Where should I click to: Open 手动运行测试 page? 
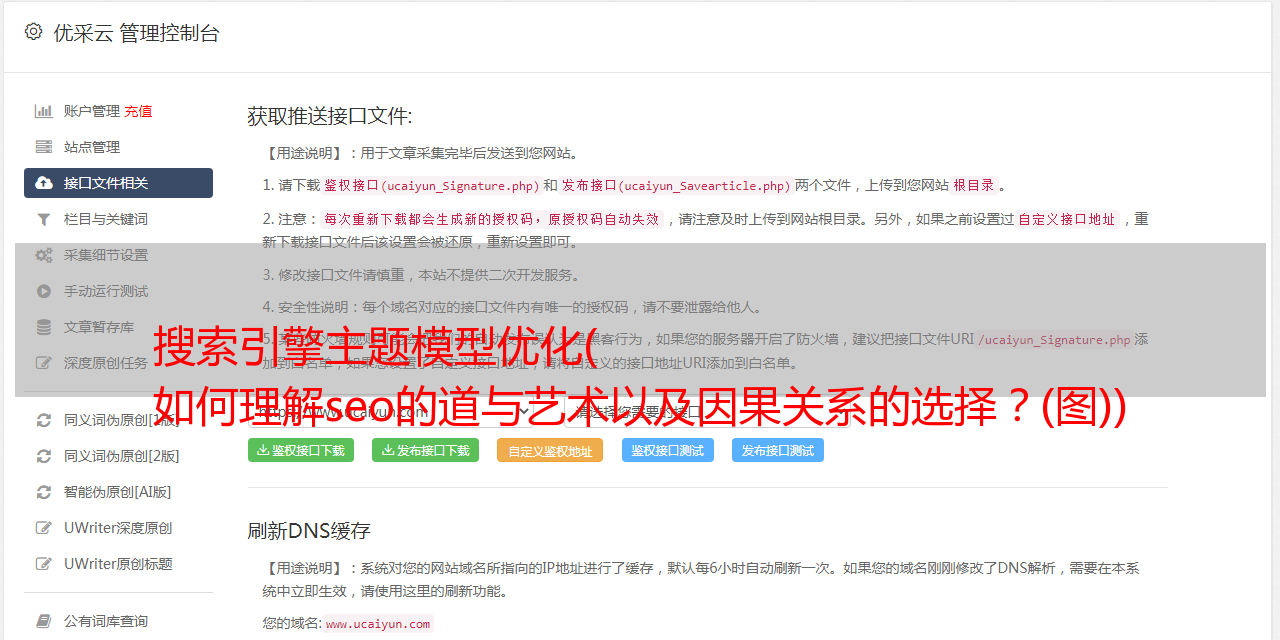pyautogui.click(x=106, y=291)
